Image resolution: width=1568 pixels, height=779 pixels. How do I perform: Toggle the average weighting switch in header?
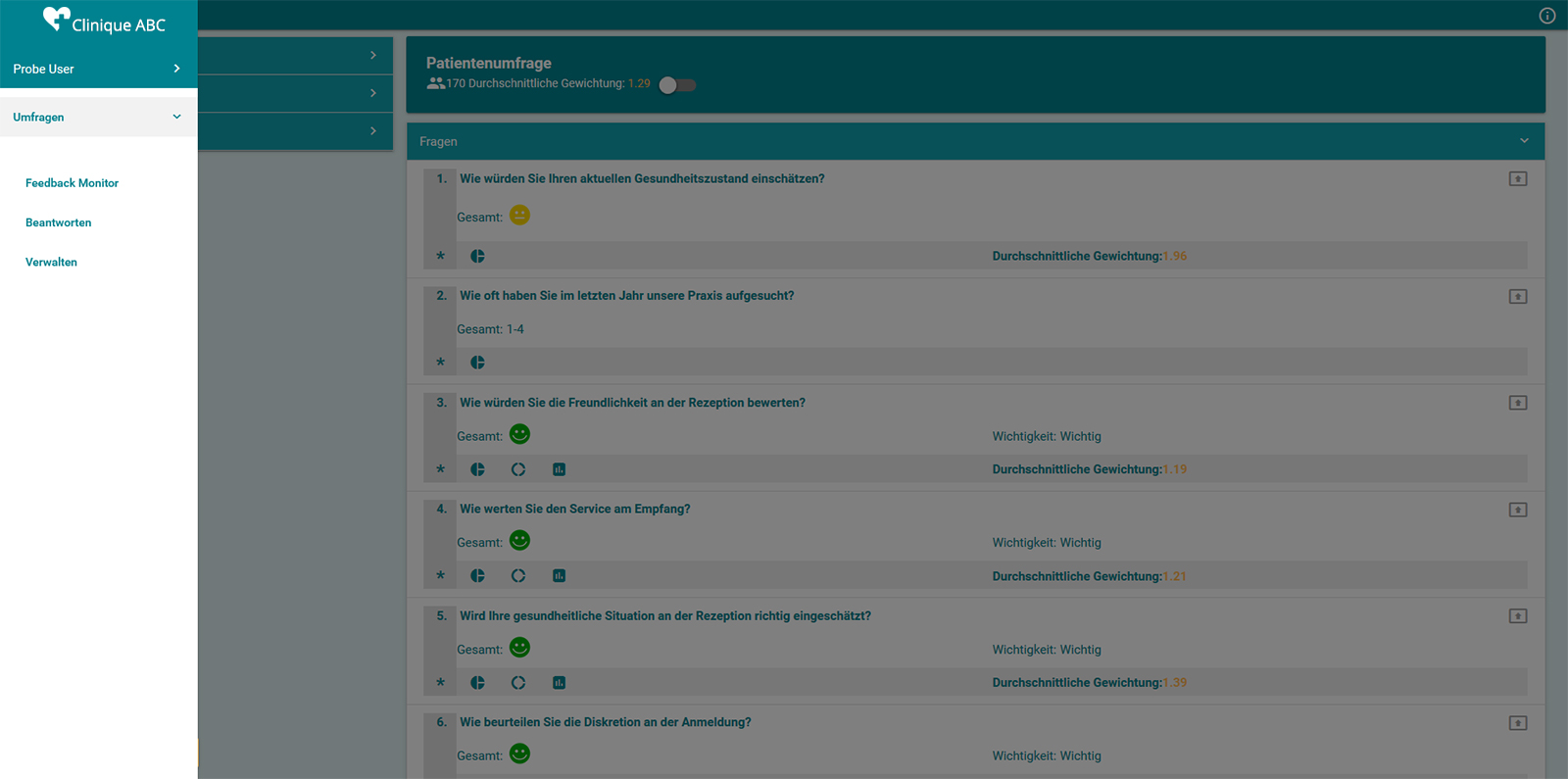tap(677, 85)
